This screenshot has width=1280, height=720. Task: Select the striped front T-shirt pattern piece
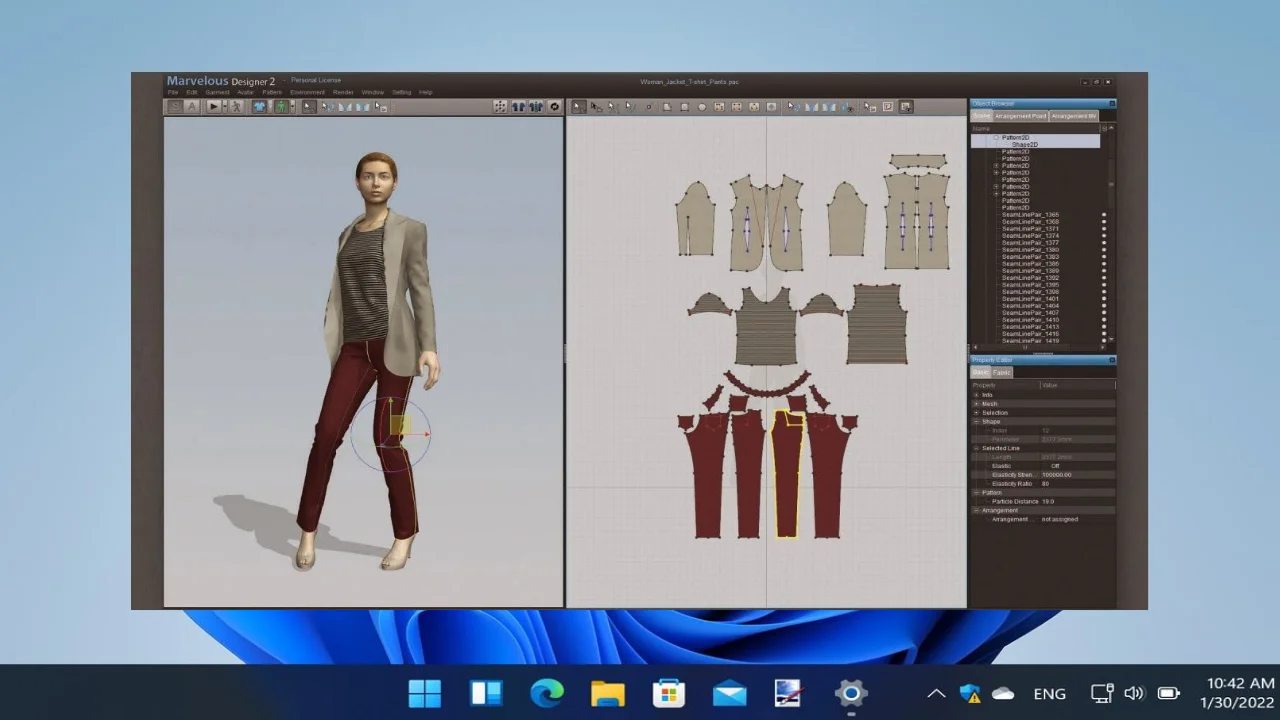coord(766,326)
